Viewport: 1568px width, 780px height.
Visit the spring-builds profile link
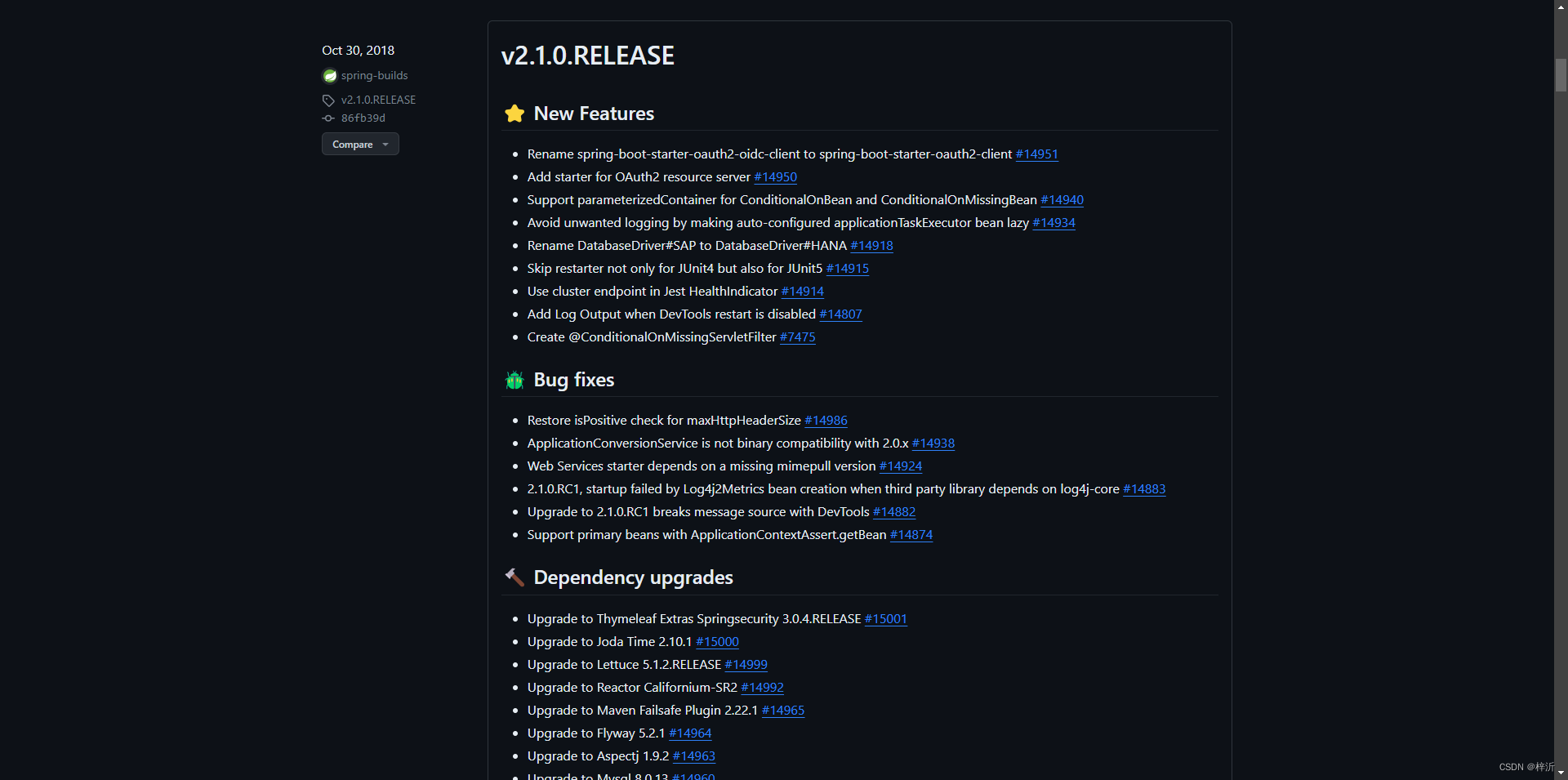click(x=374, y=75)
